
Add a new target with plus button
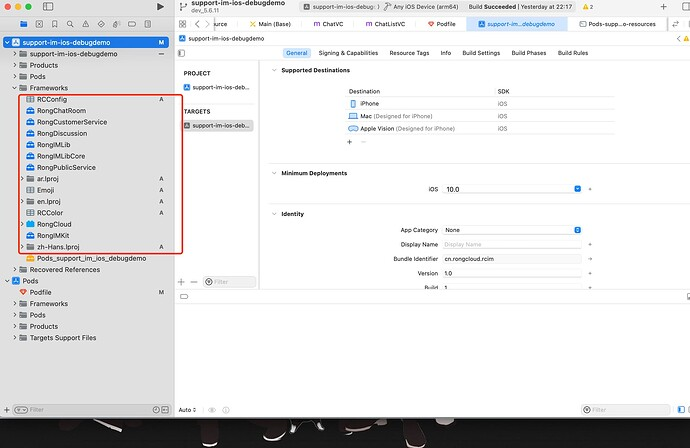click(181, 282)
